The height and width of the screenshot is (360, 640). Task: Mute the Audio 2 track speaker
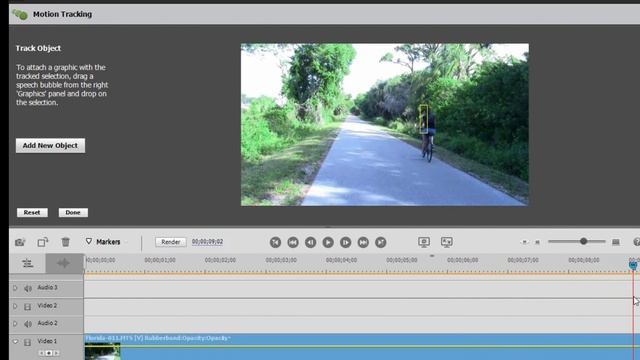[x=28, y=324]
